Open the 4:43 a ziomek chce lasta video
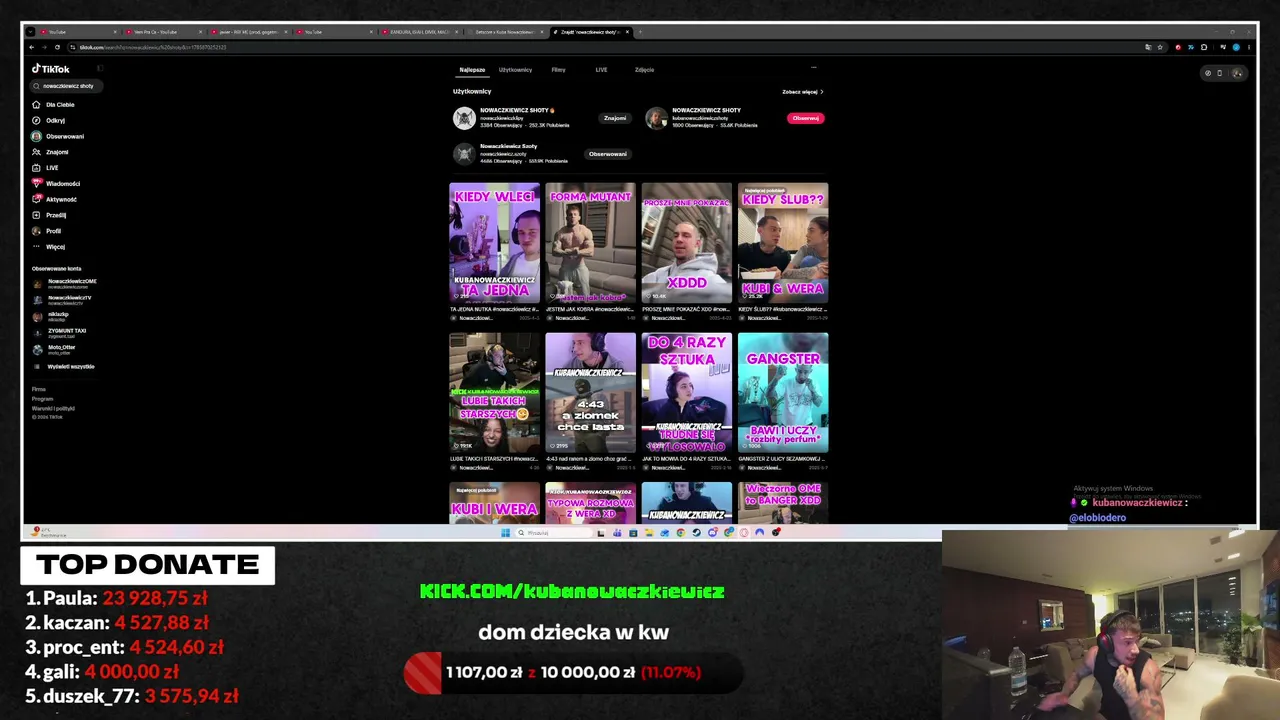The height and width of the screenshot is (720, 1280). [x=590, y=392]
